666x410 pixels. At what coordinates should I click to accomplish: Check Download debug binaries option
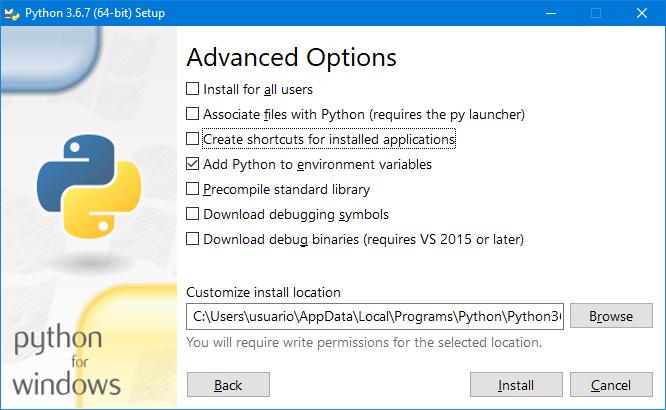(192, 239)
